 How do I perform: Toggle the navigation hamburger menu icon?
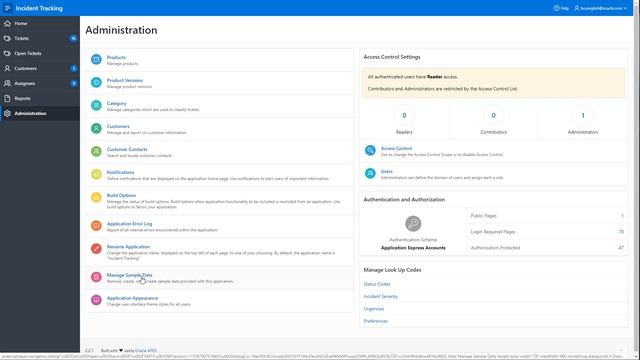coord(8,8)
